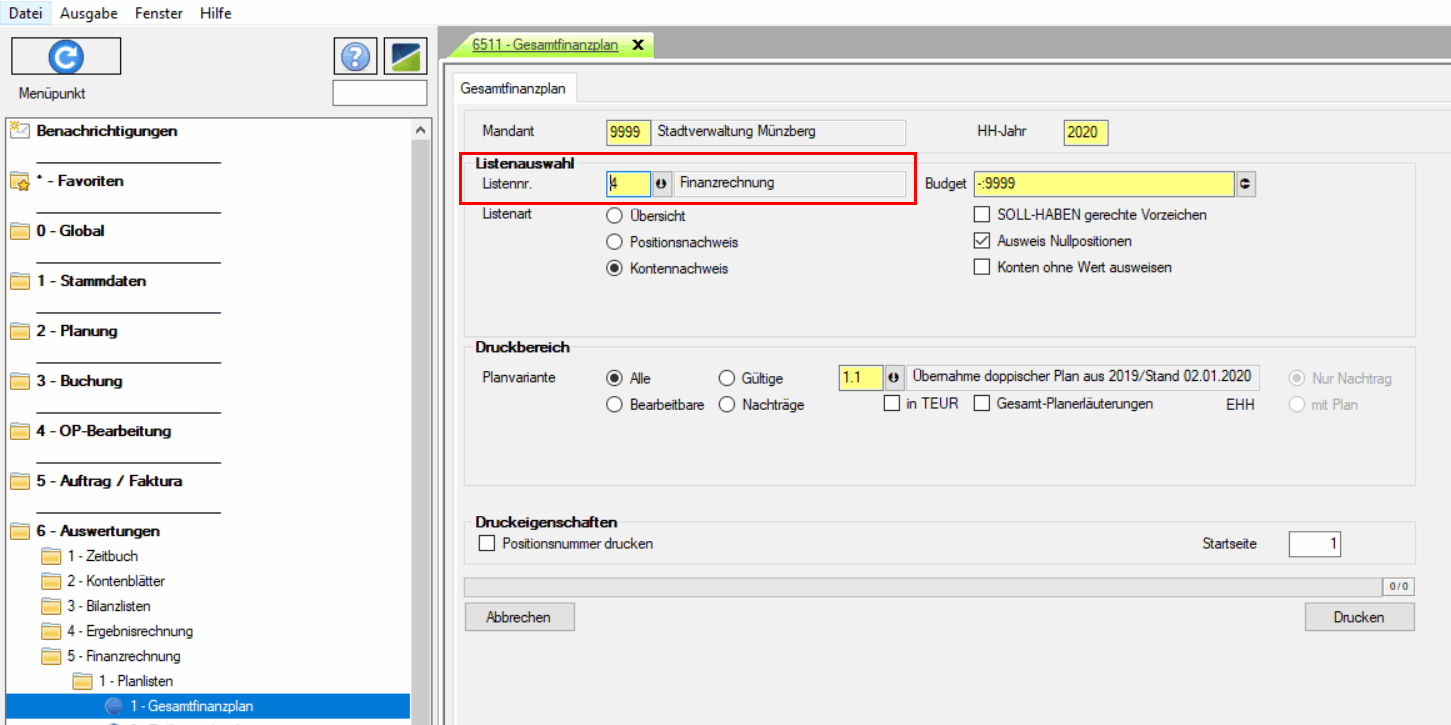Open the Datei menu

pos(25,13)
